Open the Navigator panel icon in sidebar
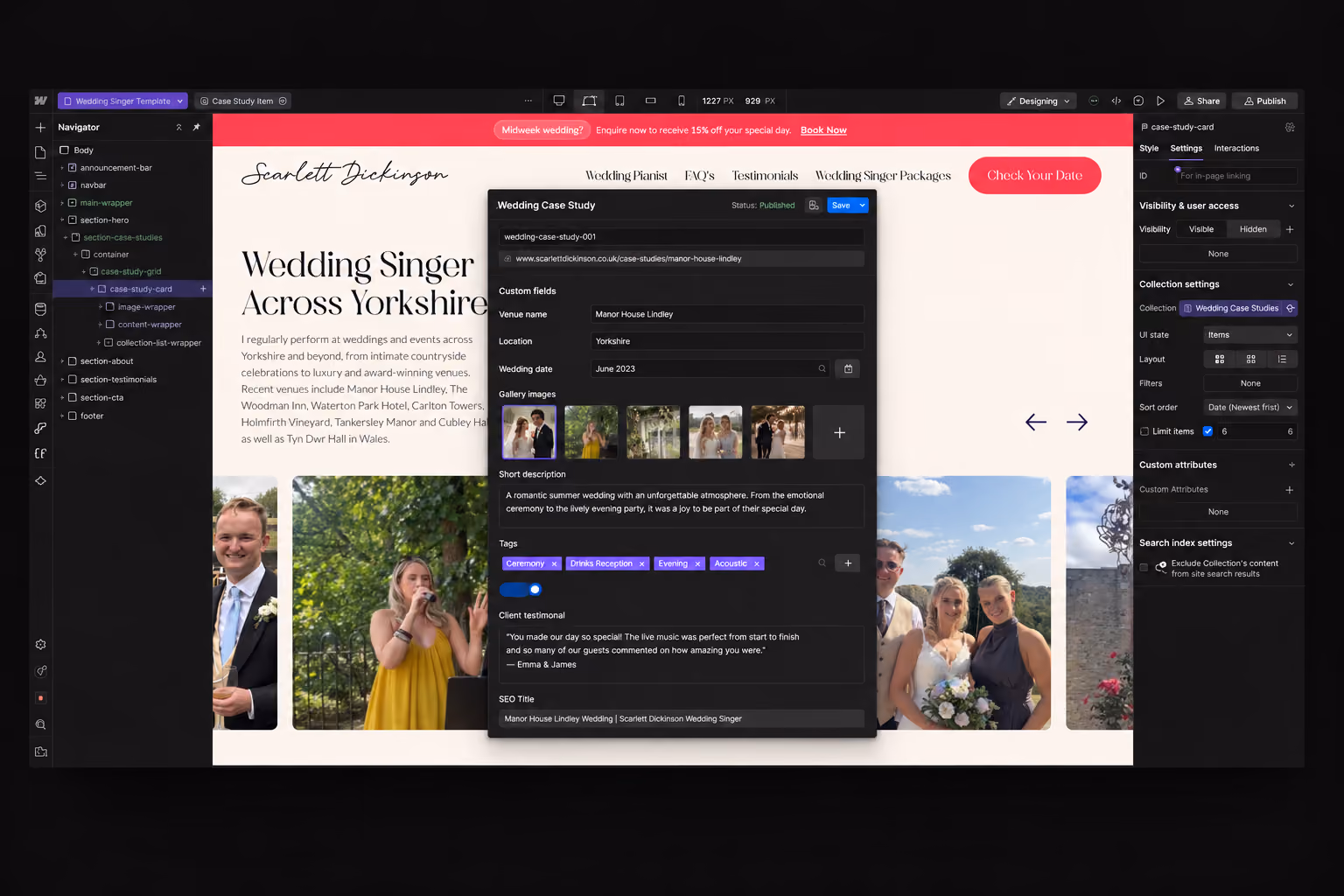Viewport: 1344px width, 896px height. (x=40, y=176)
